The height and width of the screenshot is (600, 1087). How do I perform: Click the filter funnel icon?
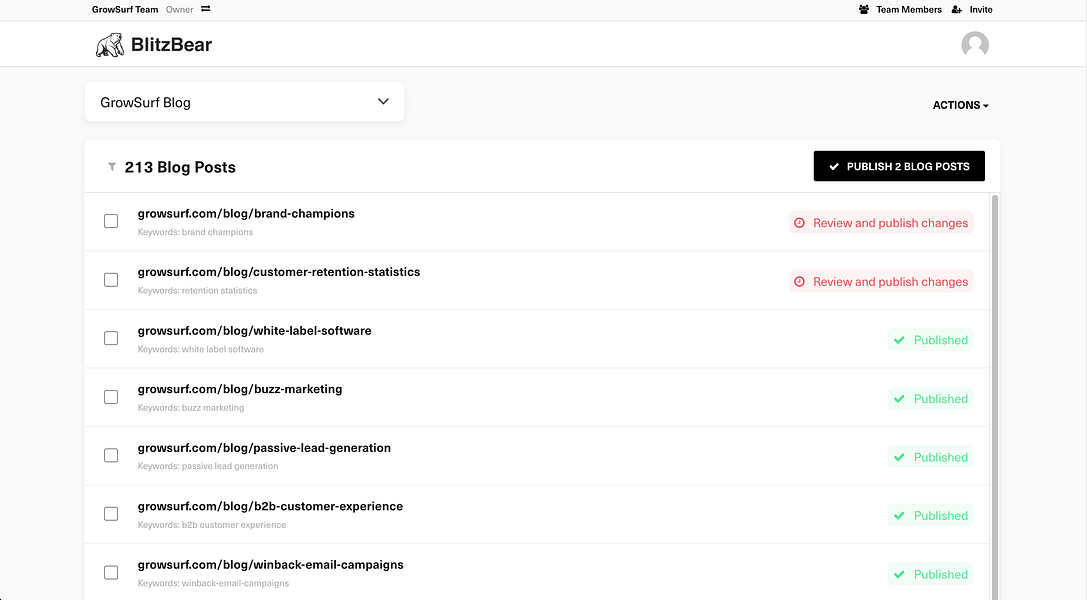[112, 167]
